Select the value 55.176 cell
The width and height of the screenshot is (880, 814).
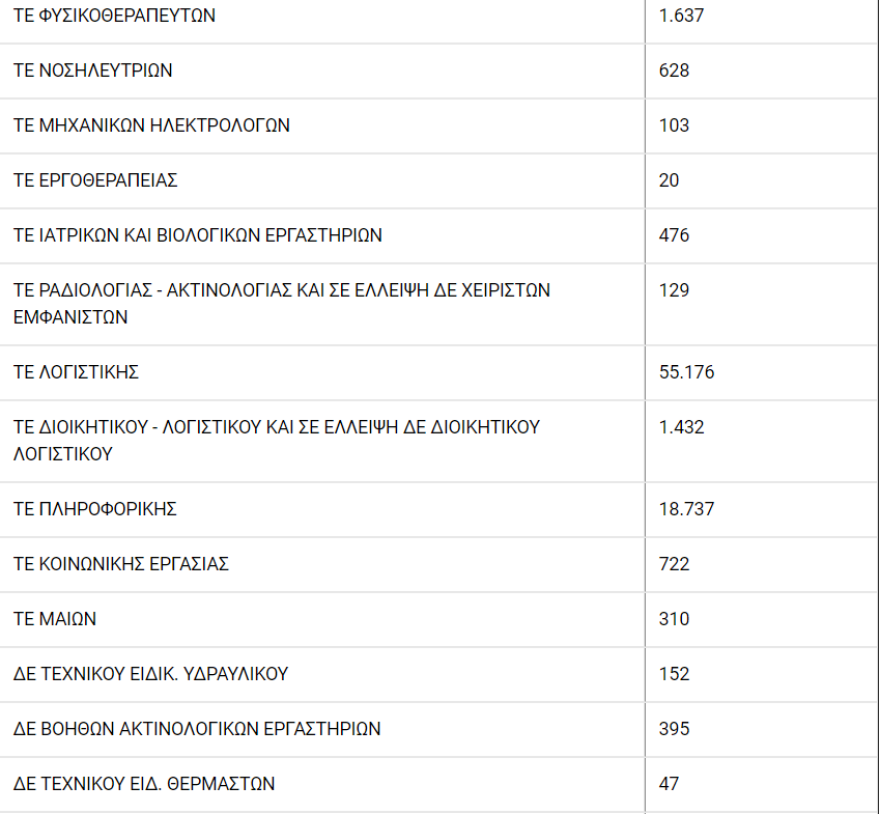click(x=687, y=373)
